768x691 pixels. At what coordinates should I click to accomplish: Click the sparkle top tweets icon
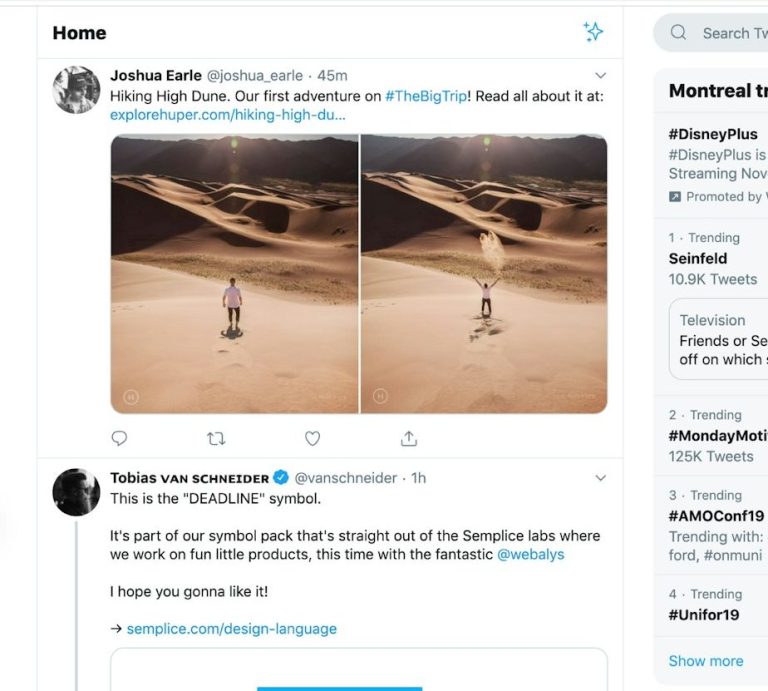click(593, 32)
